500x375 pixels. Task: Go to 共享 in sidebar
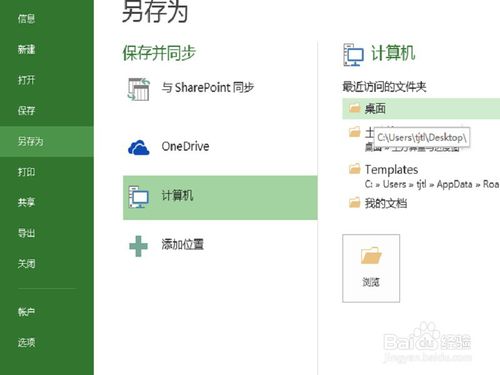(x=26, y=202)
